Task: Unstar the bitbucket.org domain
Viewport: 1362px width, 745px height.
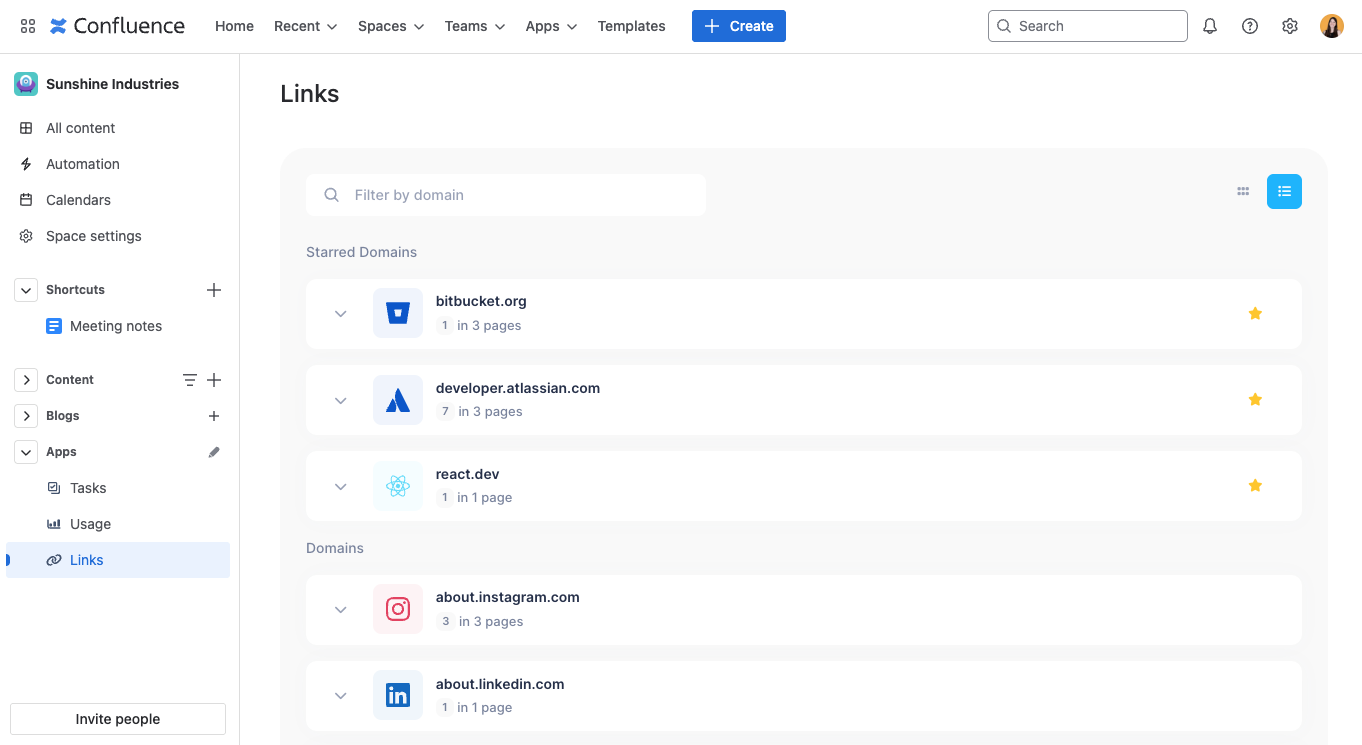Action: pos(1255,313)
